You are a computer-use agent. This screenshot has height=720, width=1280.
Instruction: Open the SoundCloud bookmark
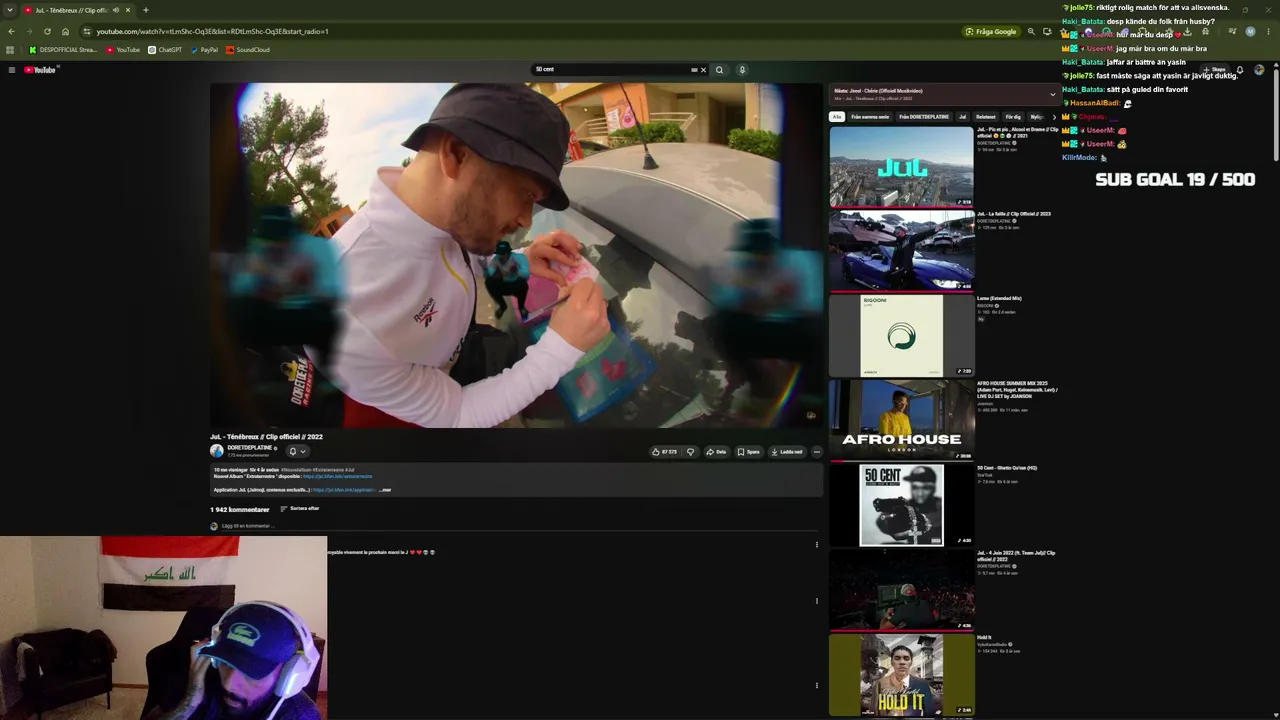[x=248, y=50]
